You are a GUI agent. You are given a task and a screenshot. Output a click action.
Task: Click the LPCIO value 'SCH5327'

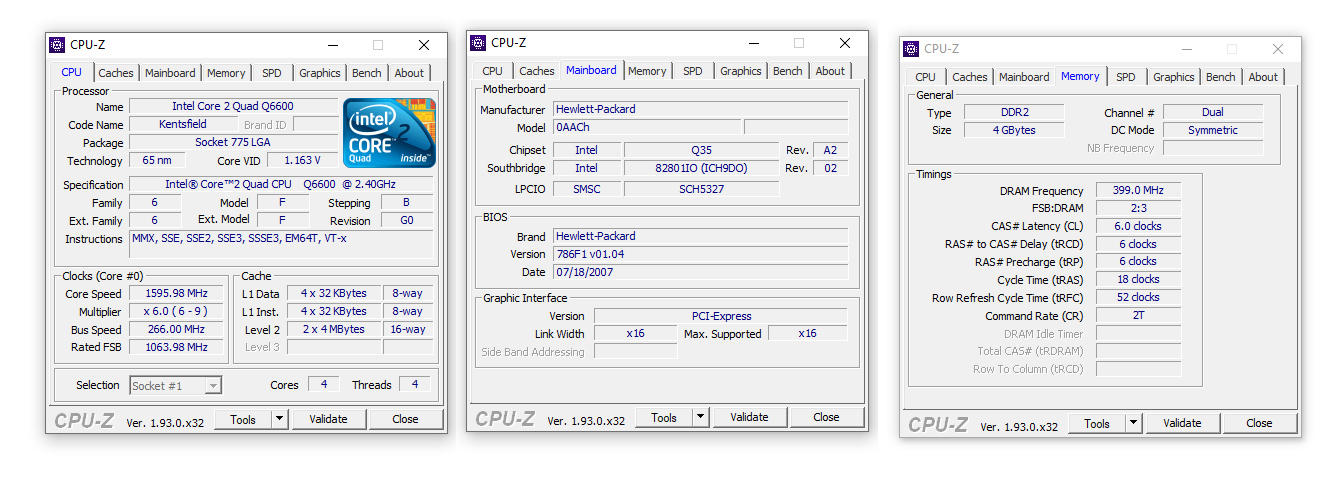[x=701, y=188]
